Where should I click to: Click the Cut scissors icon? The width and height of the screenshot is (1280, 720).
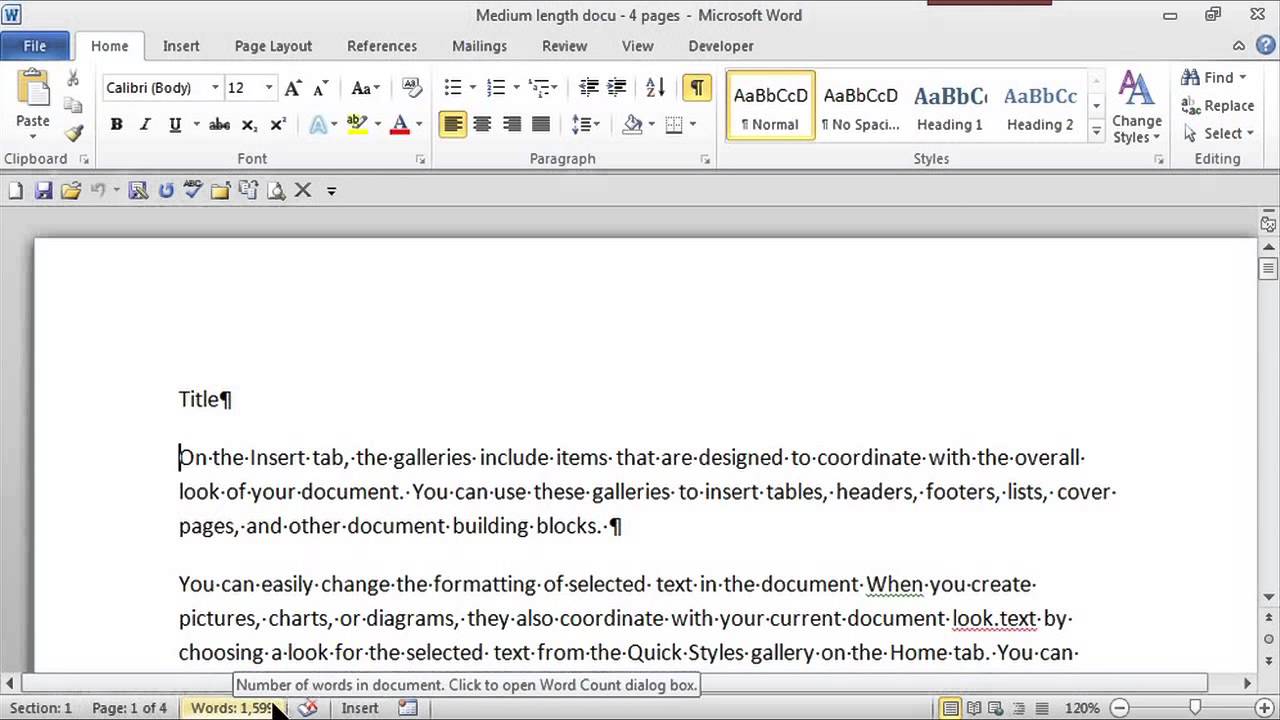click(73, 79)
